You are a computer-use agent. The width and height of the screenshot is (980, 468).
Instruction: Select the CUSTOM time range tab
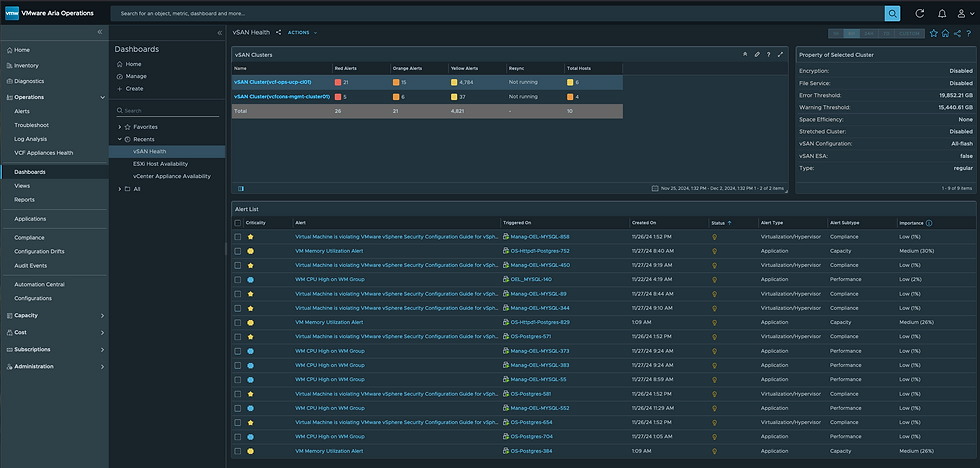pyautogui.click(x=909, y=34)
